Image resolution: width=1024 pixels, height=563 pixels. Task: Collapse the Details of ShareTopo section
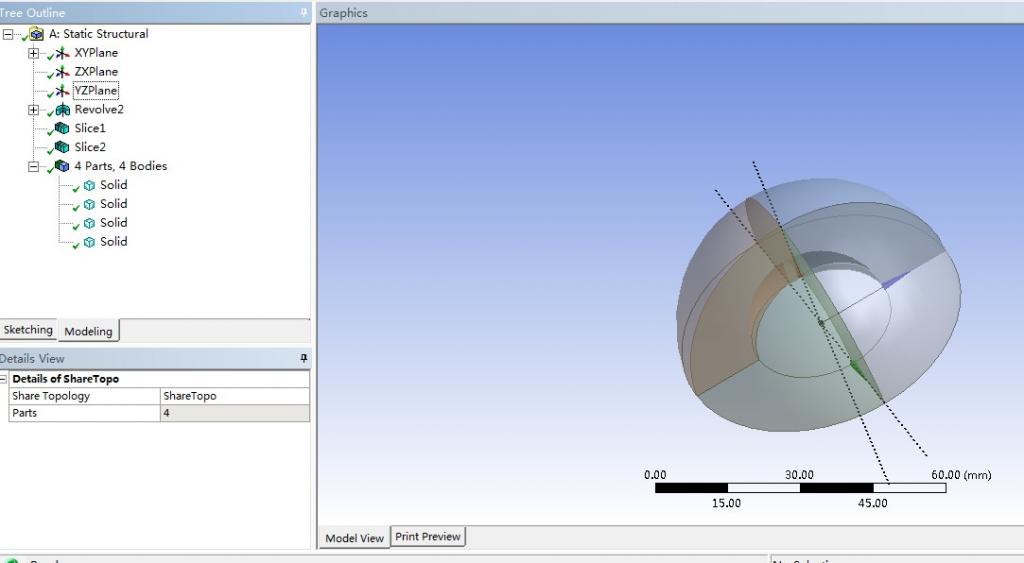coord(3,379)
